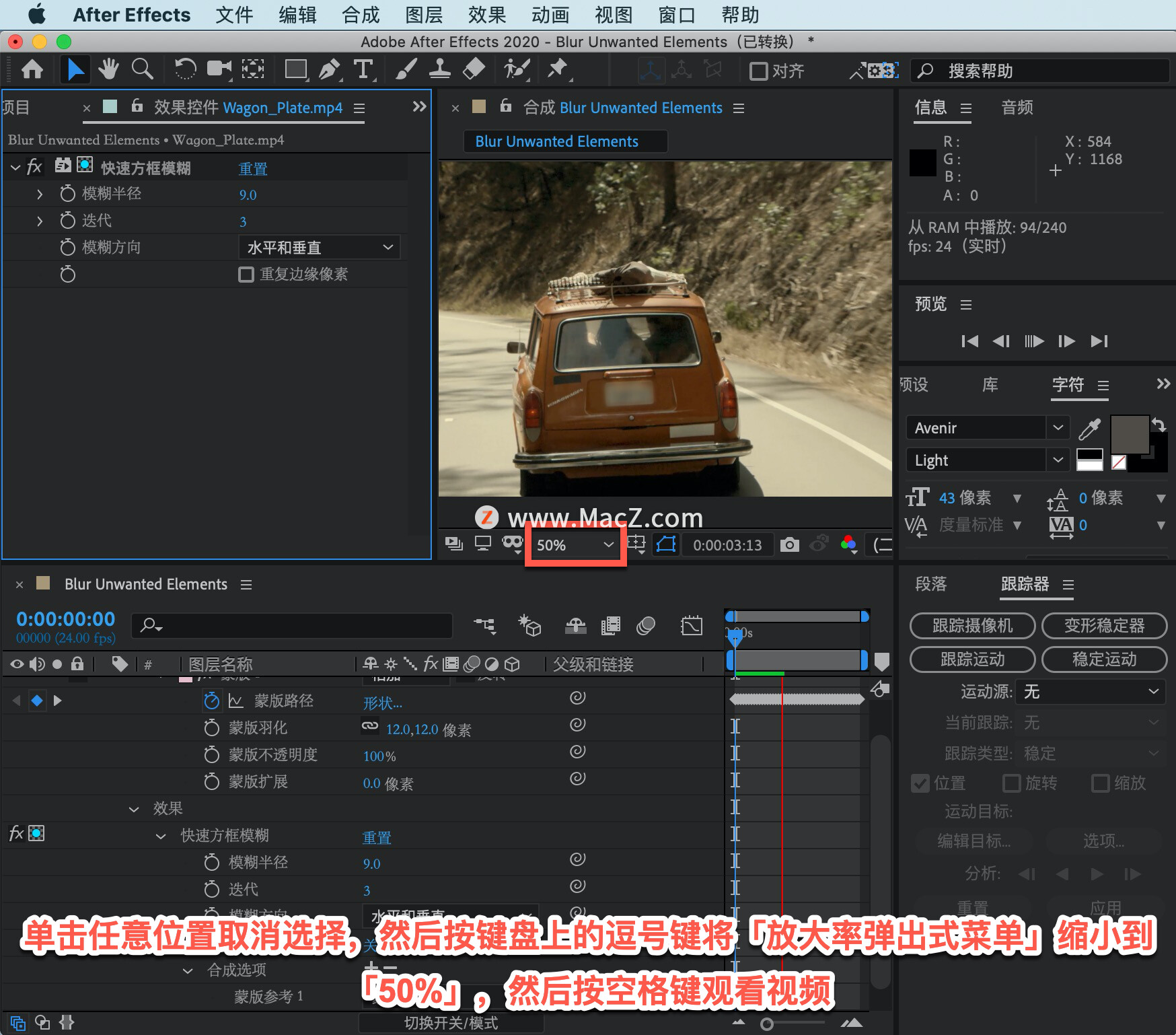Toggle mask and shape path visibility icon

[x=666, y=544]
